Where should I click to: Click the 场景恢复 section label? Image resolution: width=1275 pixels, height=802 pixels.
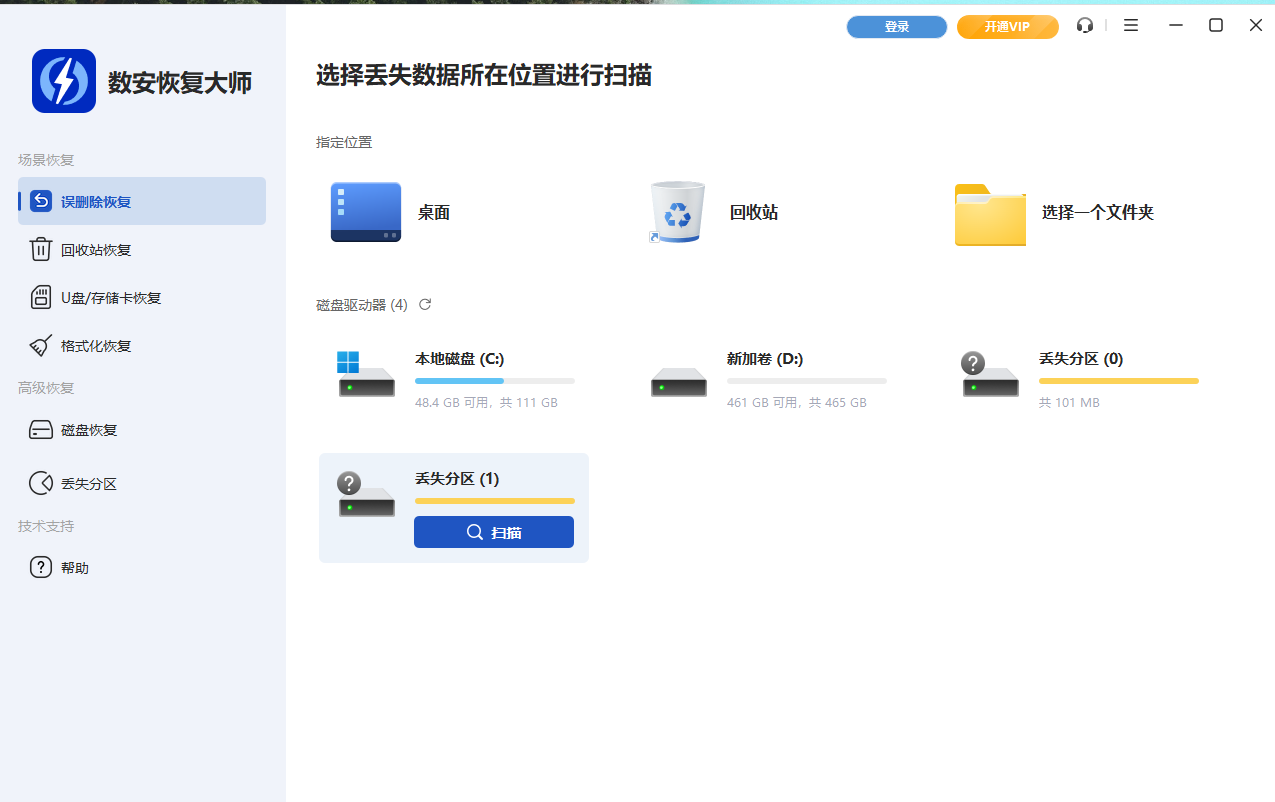[x=46, y=159]
